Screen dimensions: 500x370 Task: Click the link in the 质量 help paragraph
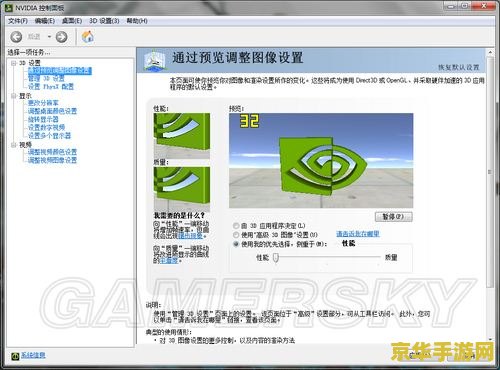169,260
